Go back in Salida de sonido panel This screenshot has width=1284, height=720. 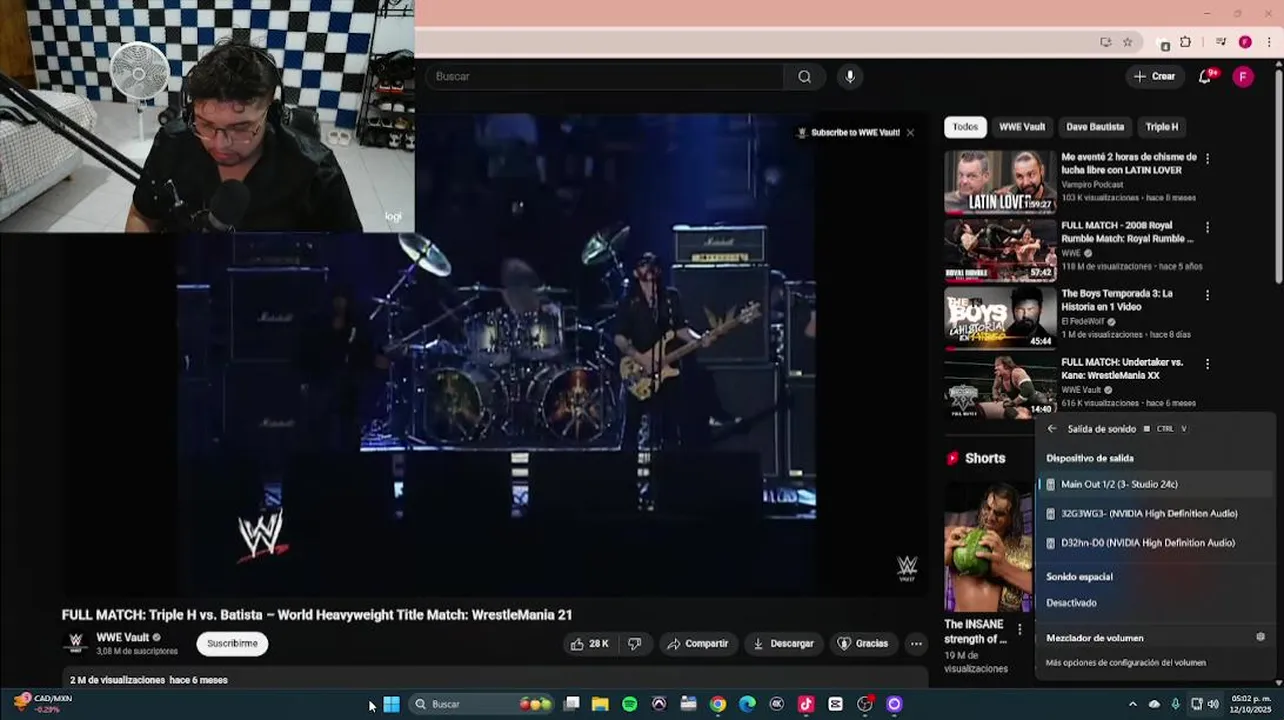point(1051,429)
